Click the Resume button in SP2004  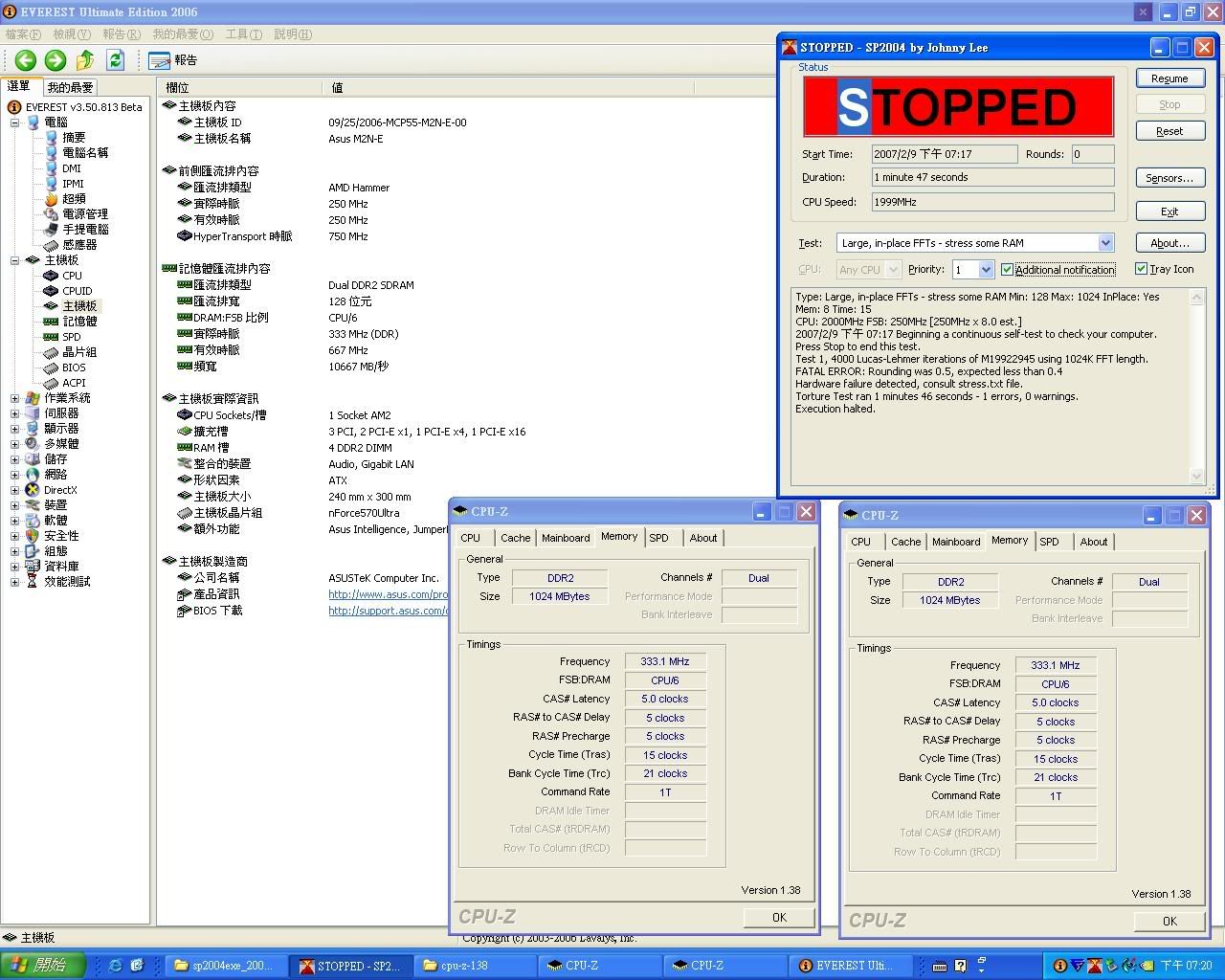pyautogui.click(x=1169, y=78)
